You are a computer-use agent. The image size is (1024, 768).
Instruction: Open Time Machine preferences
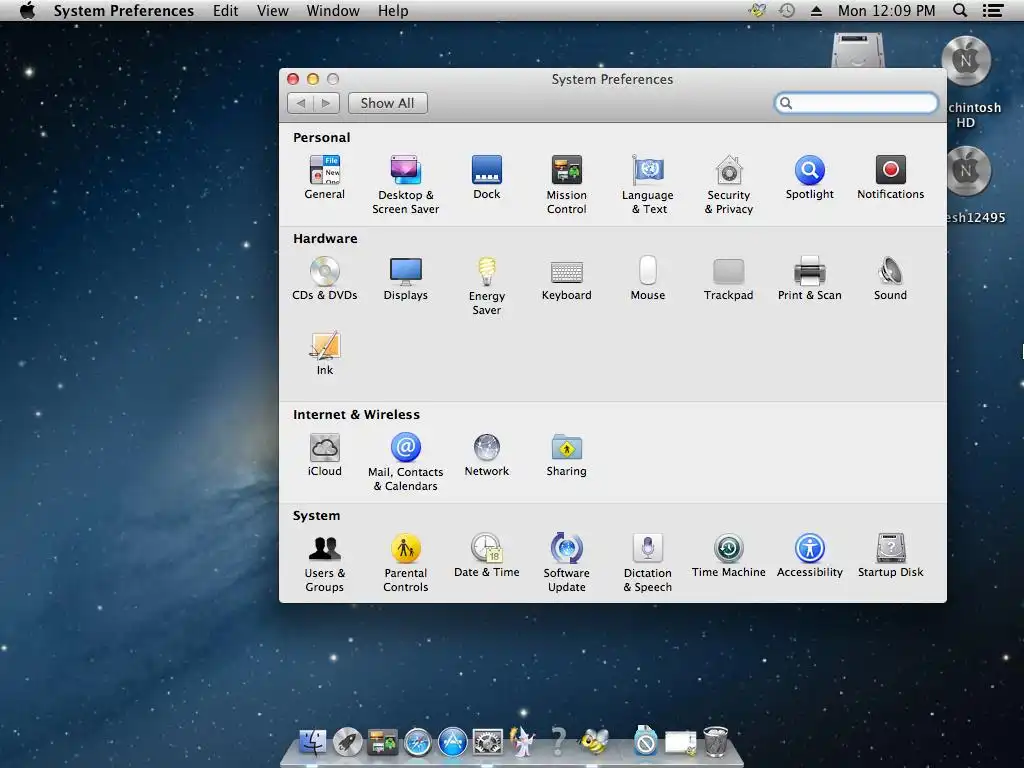click(729, 556)
